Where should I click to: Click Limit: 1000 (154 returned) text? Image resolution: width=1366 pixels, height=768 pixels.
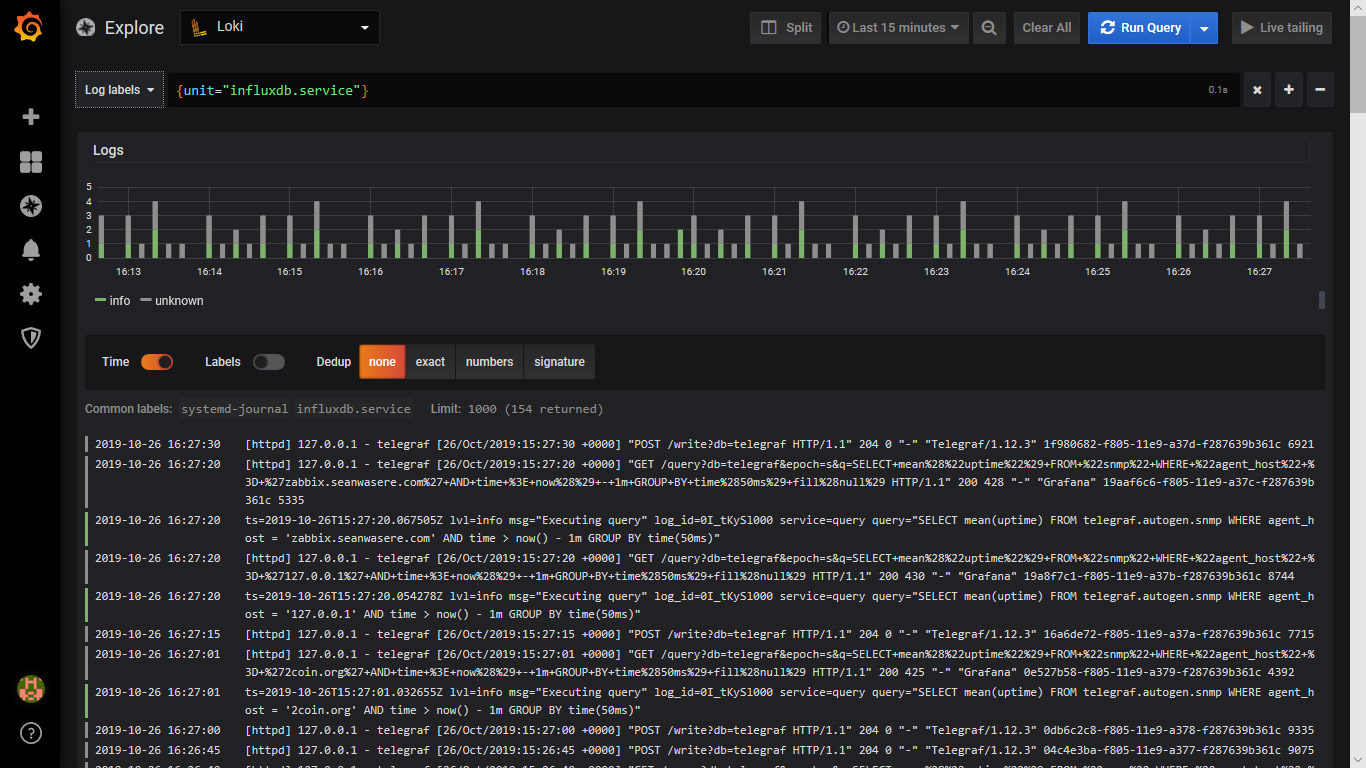click(517, 409)
